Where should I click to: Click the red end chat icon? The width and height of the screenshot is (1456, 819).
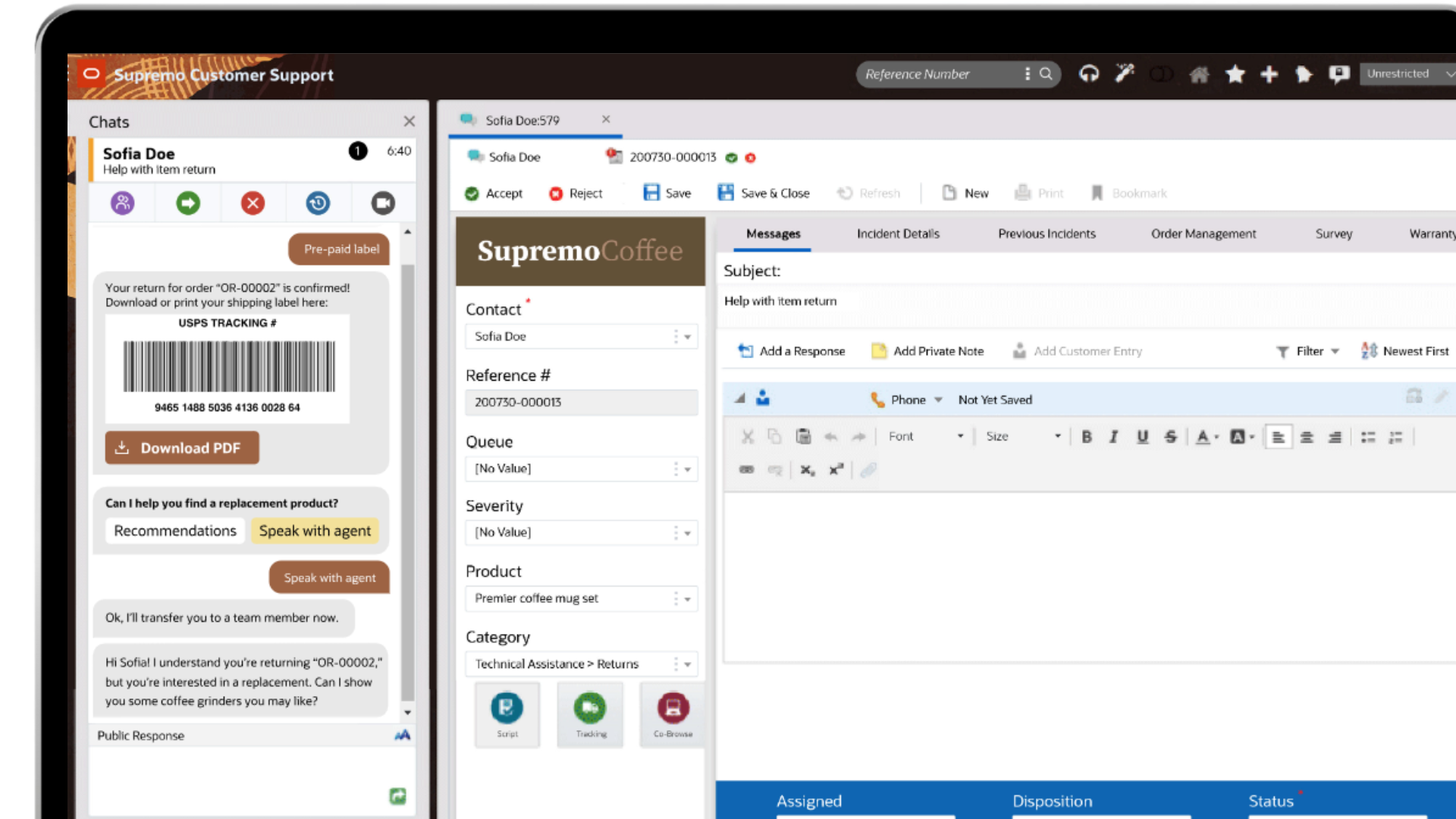pos(253,203)
